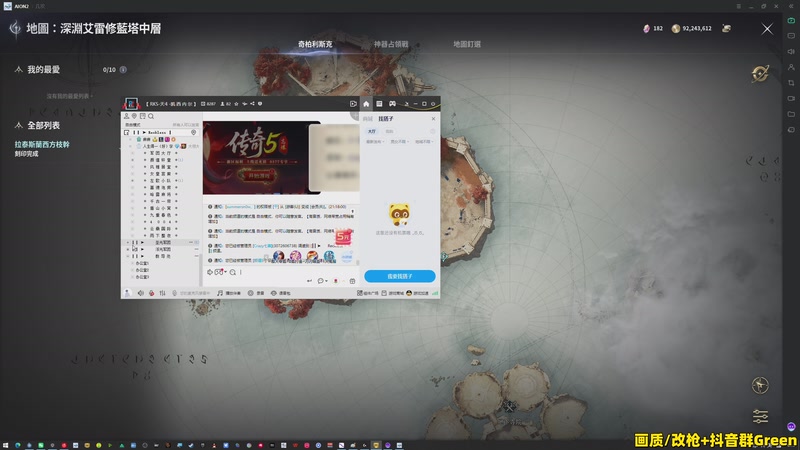Viewport: 800px width, 450px height.
Task: Switch to the 神器占領戰 tab
Action: coord(391,44)
